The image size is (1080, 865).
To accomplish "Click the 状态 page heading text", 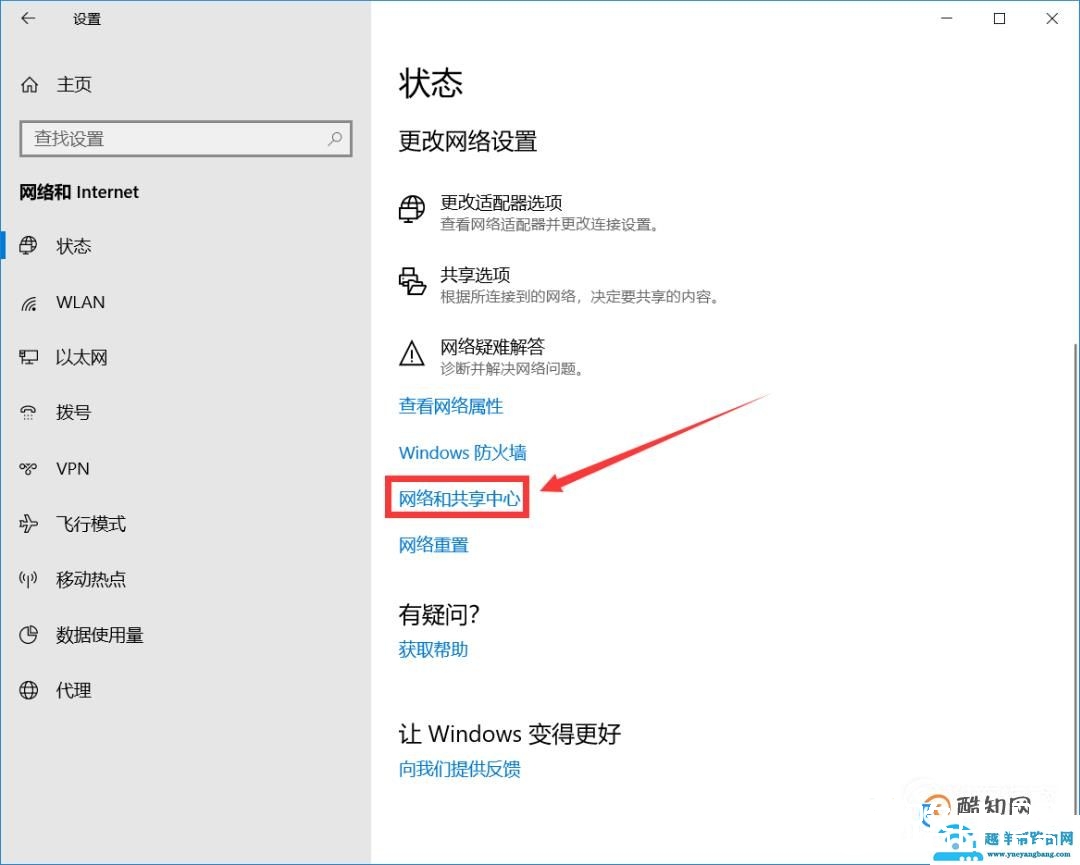I will [430, 83].
